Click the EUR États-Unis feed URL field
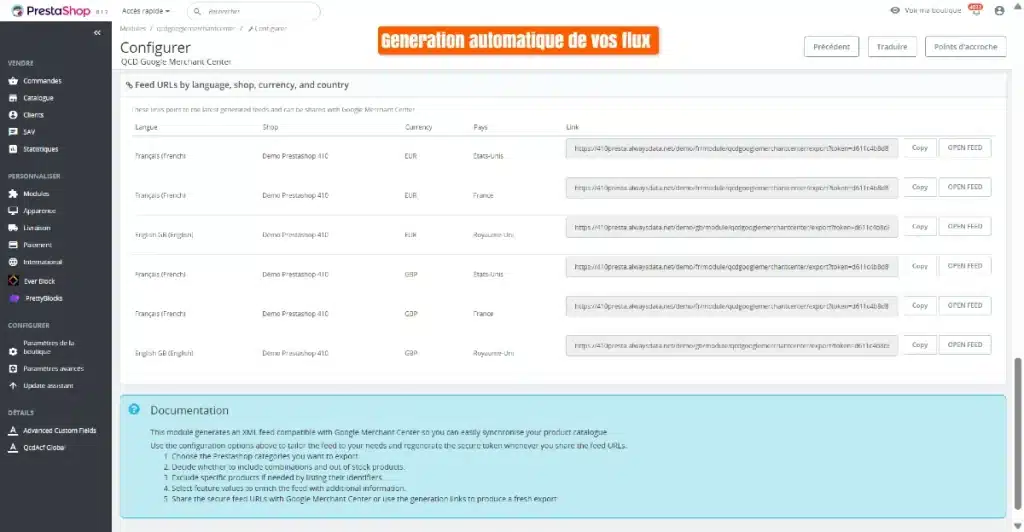 click(731, 148)
